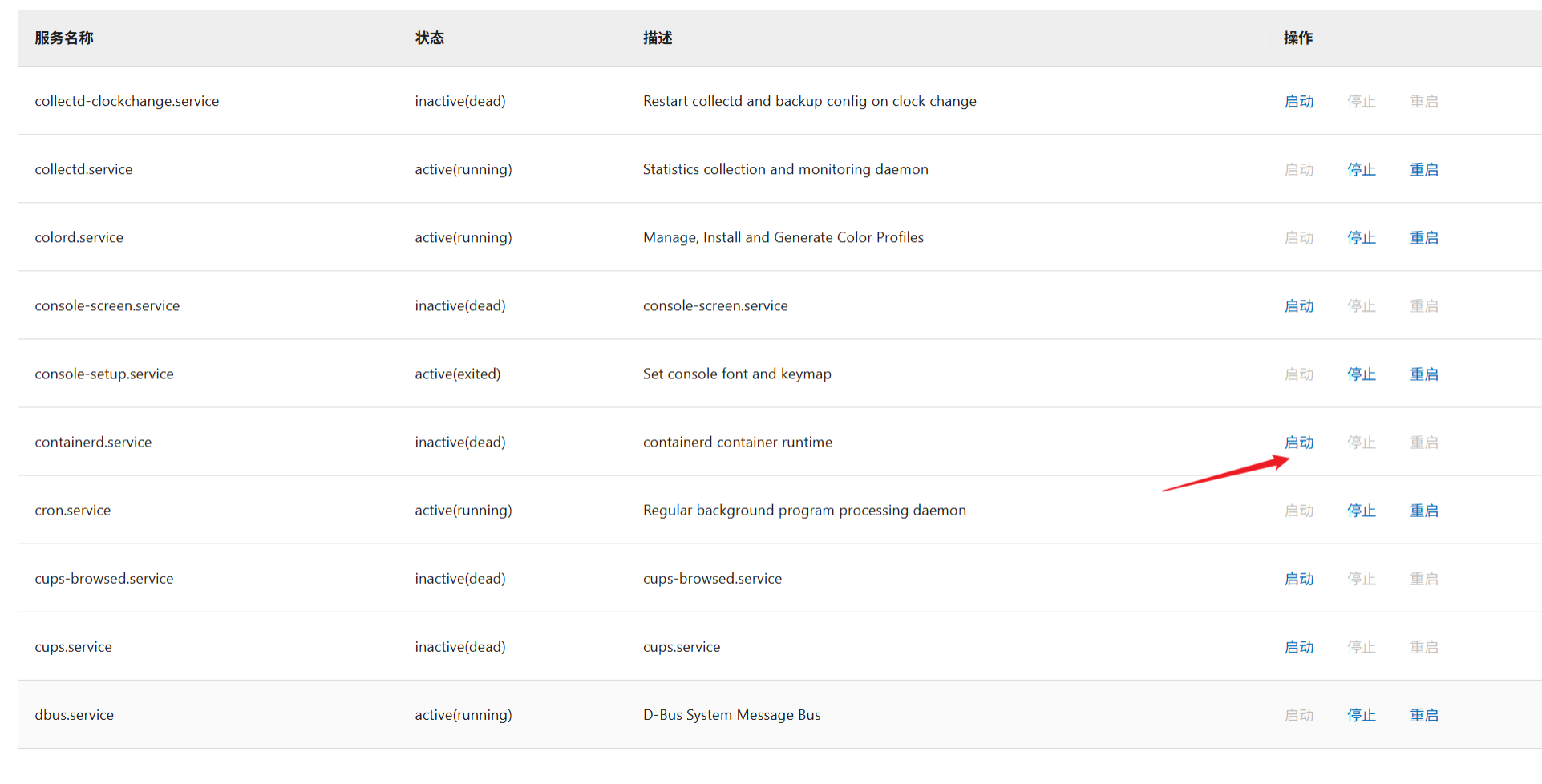Select the dbus.service row name
1542x784 pixels.
74,715
